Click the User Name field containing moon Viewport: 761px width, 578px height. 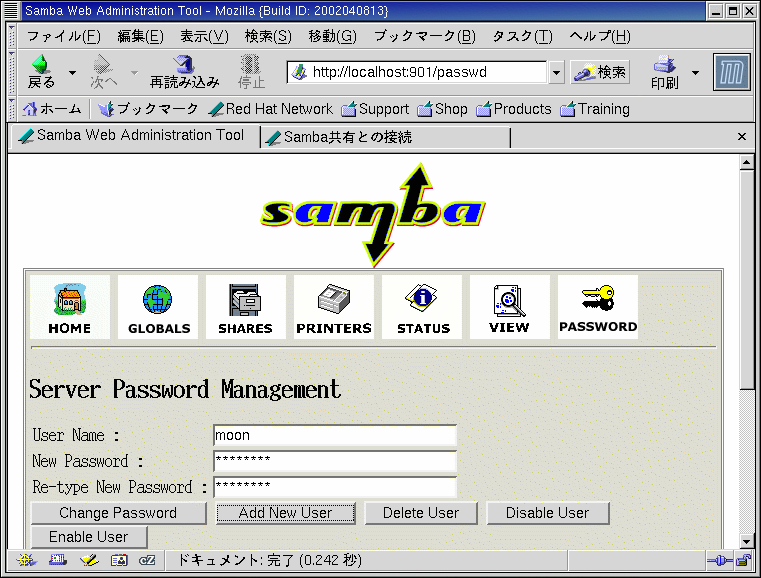(335, 435)
